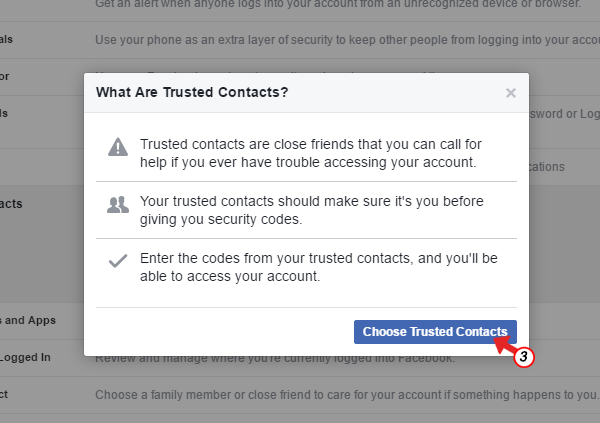Click the two-people friends icon
The height and width of the screenshot is (423, 600).
click(x=118, y=205)
